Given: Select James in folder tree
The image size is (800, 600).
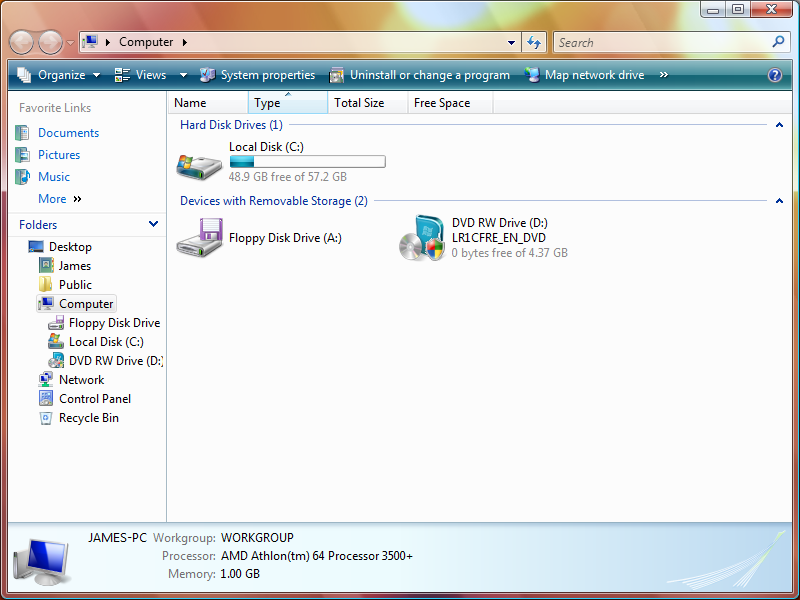Looking at the screenshot, I should pyautogui.click(x=74, y=266).
